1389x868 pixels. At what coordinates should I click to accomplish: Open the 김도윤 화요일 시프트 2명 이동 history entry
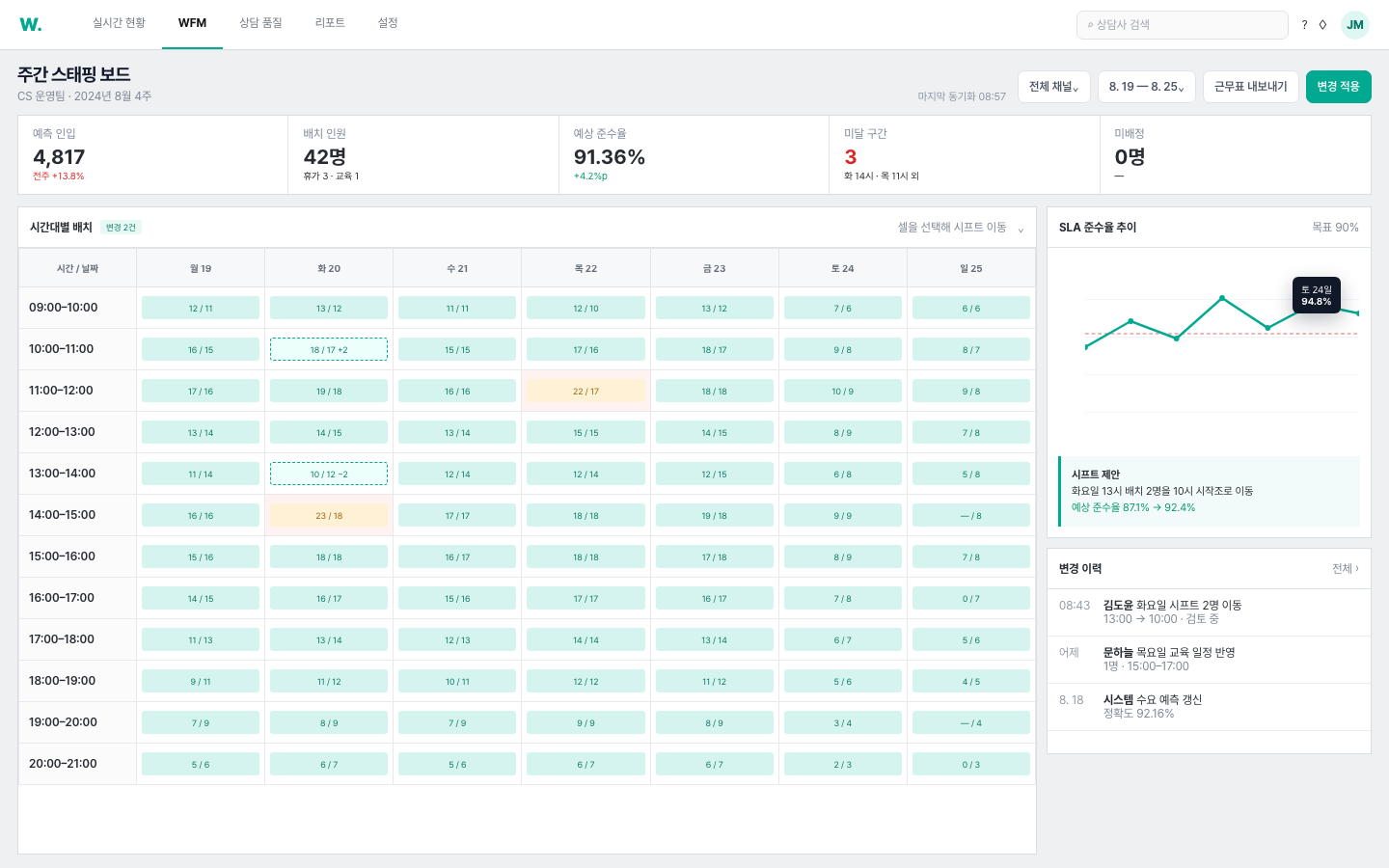pos(1209,612)
